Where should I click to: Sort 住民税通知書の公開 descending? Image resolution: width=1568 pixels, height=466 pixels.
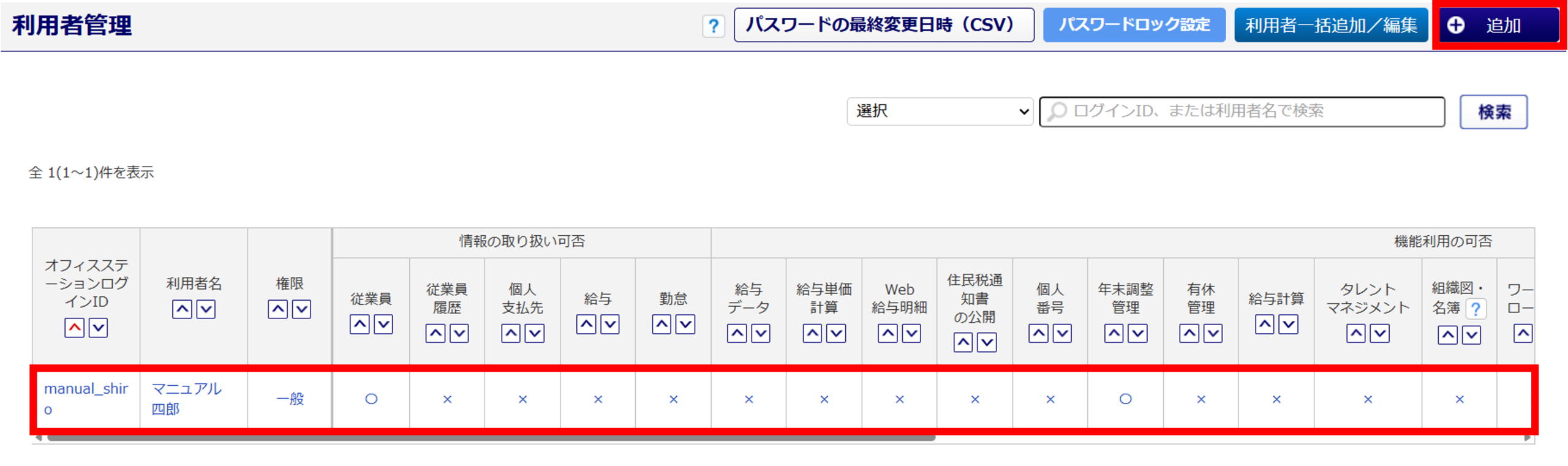[x=987, y=342]
